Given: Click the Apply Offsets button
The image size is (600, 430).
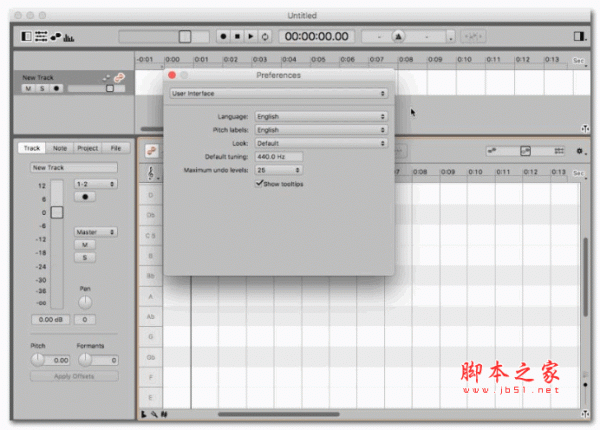Looking at the screenshot, I should click(x=74, y=376).
